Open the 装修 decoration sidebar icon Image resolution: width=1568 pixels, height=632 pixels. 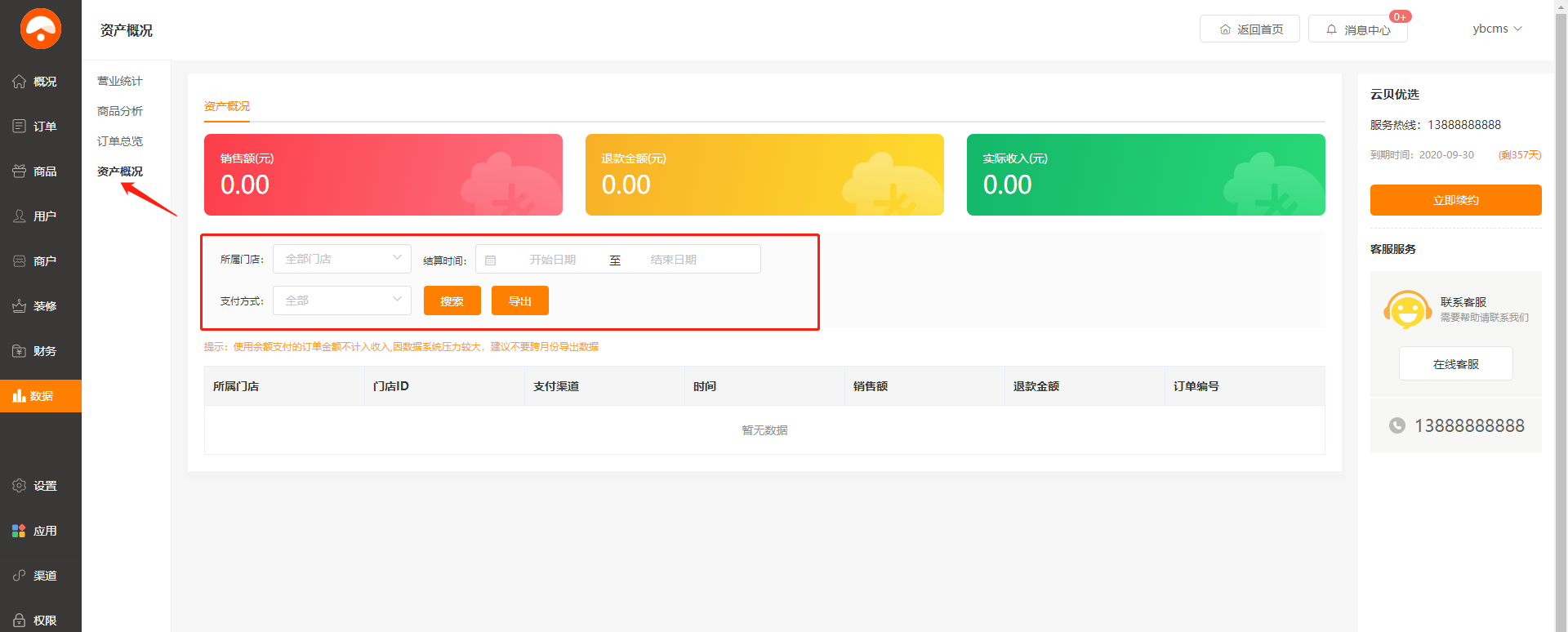[x=20, y=306]
